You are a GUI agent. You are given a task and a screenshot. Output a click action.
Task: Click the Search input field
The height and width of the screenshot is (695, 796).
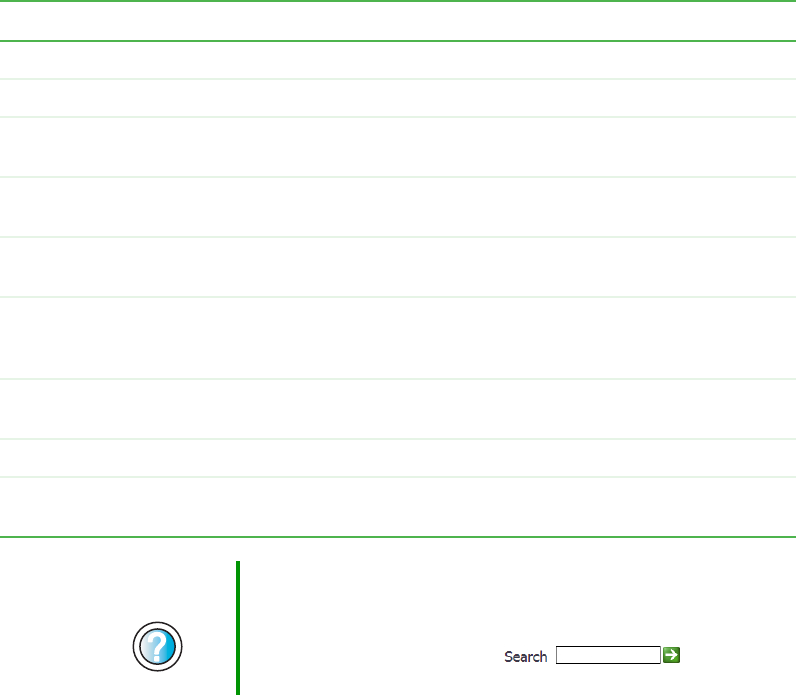click(608, 655)
